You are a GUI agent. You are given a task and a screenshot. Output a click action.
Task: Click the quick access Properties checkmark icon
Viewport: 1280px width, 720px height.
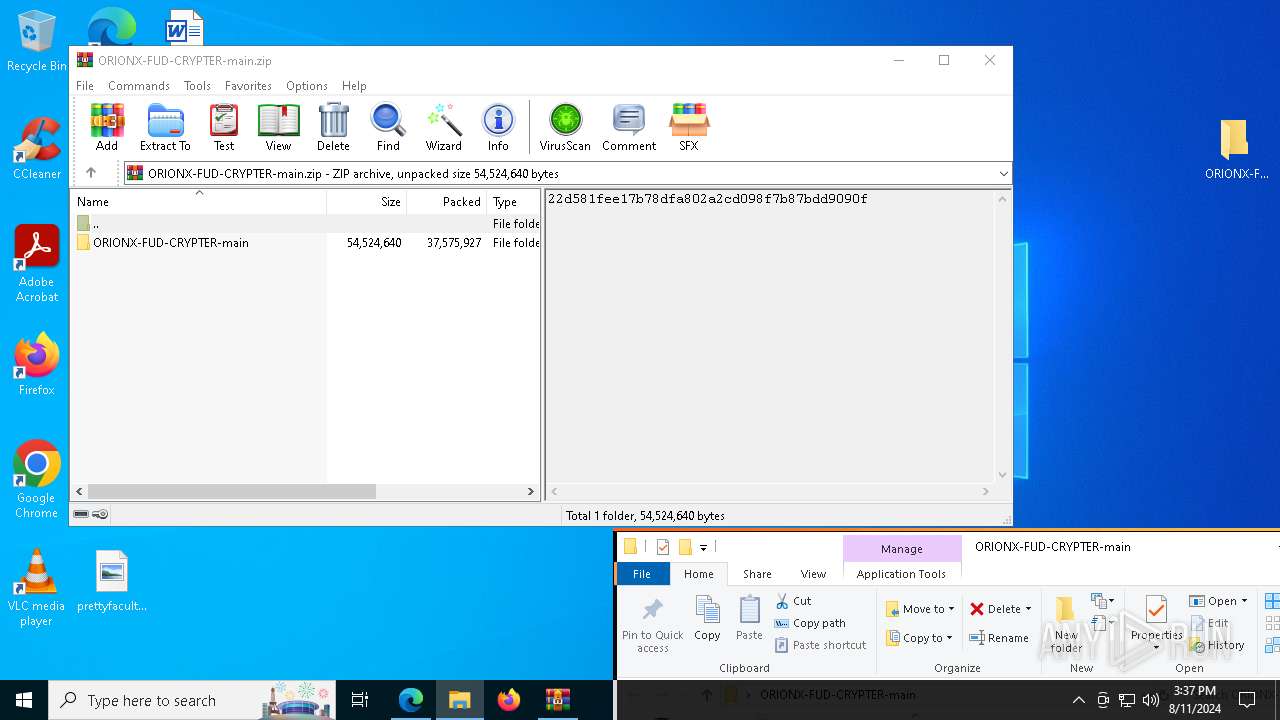pyautogui.click(x=662, y=547)
